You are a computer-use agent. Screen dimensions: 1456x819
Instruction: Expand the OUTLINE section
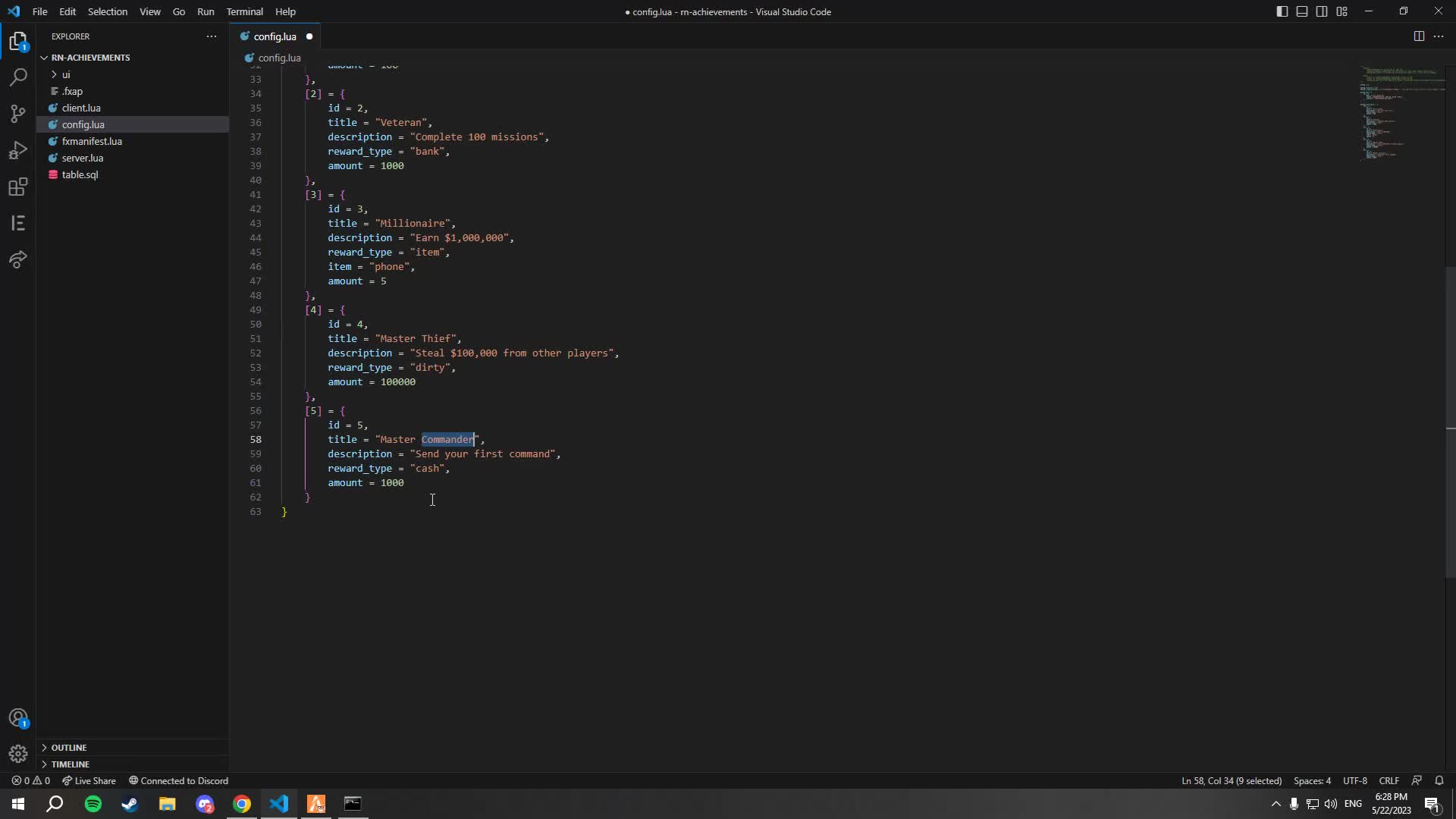click(68, 747)
